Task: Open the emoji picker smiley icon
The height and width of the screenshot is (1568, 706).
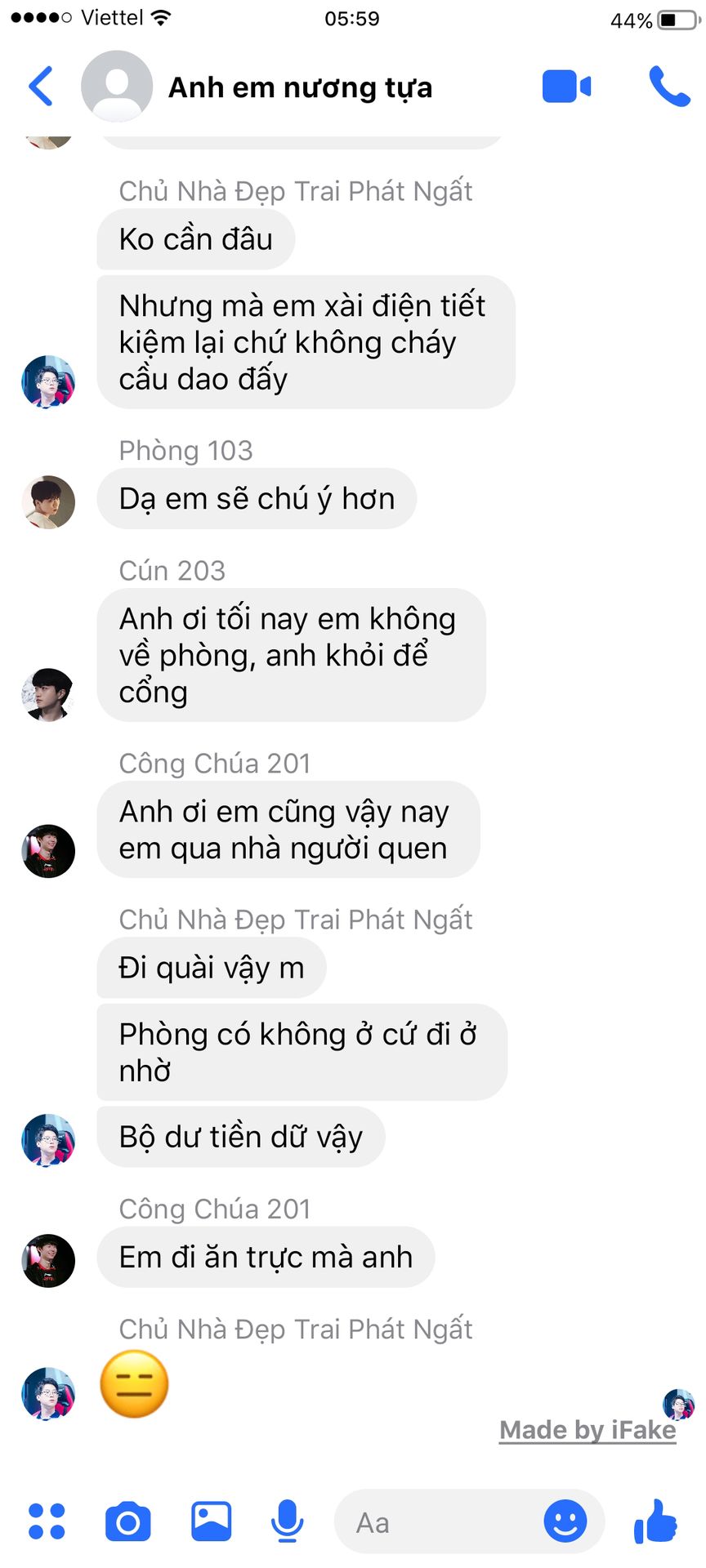Action: pyautogui.click(x=565, y=1521)
